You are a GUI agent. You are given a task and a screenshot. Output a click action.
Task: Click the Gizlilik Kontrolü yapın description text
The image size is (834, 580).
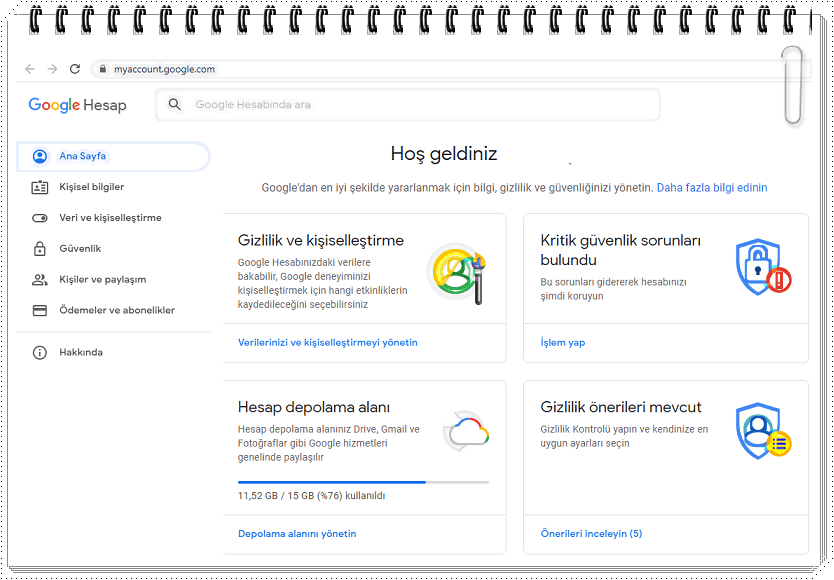(x=624, y=436)
